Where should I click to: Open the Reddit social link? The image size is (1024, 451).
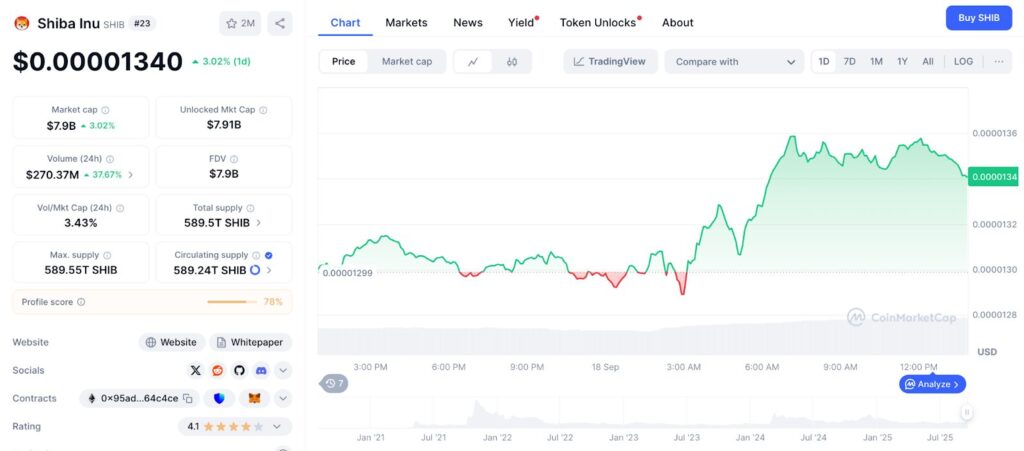click(x=218, y=370)
